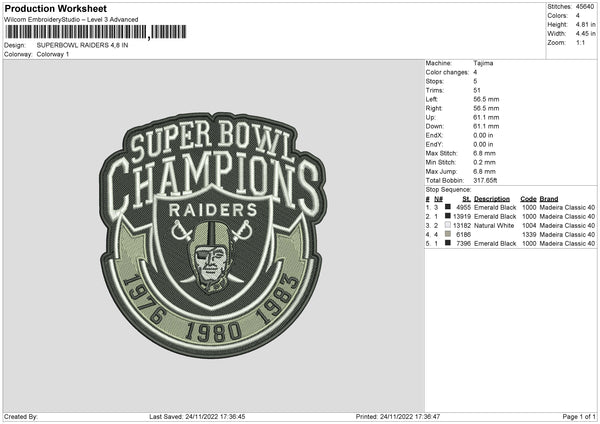The height and width of the screenshot is (424, 600).
Task: Click the Color changes row
Action: coord(452,72)
